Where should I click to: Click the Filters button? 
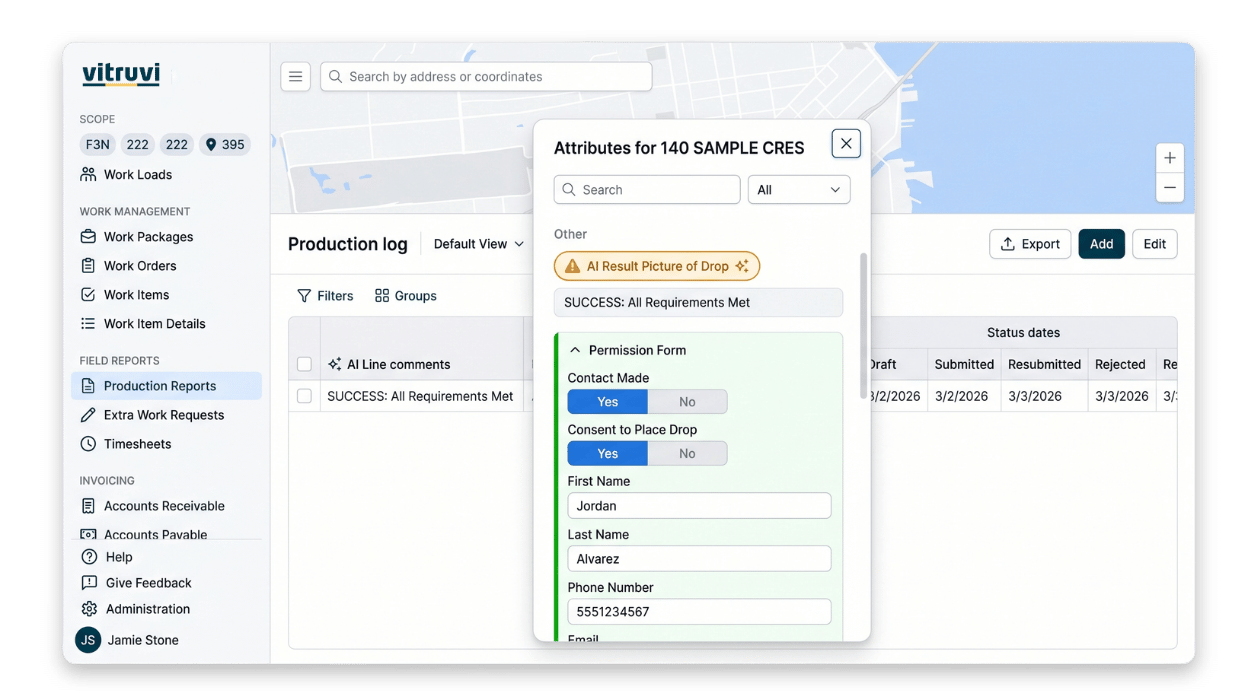coord(325,296)
